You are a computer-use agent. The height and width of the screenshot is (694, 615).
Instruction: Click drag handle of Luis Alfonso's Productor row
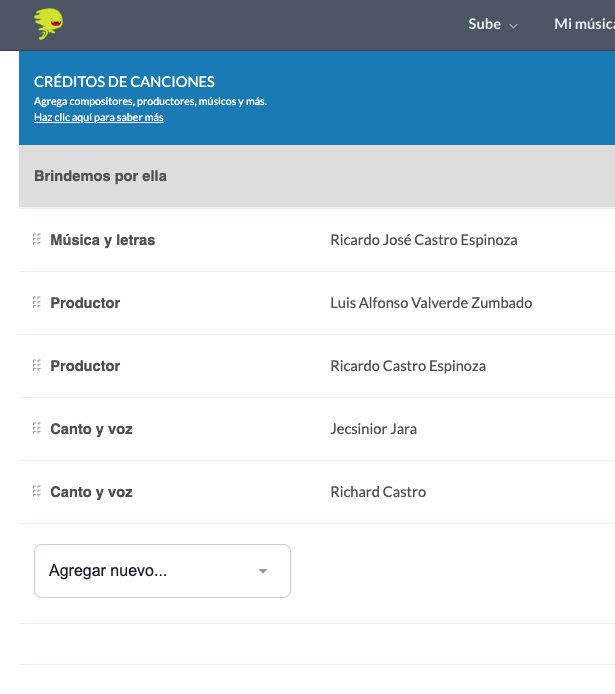[x=37, y=302]
